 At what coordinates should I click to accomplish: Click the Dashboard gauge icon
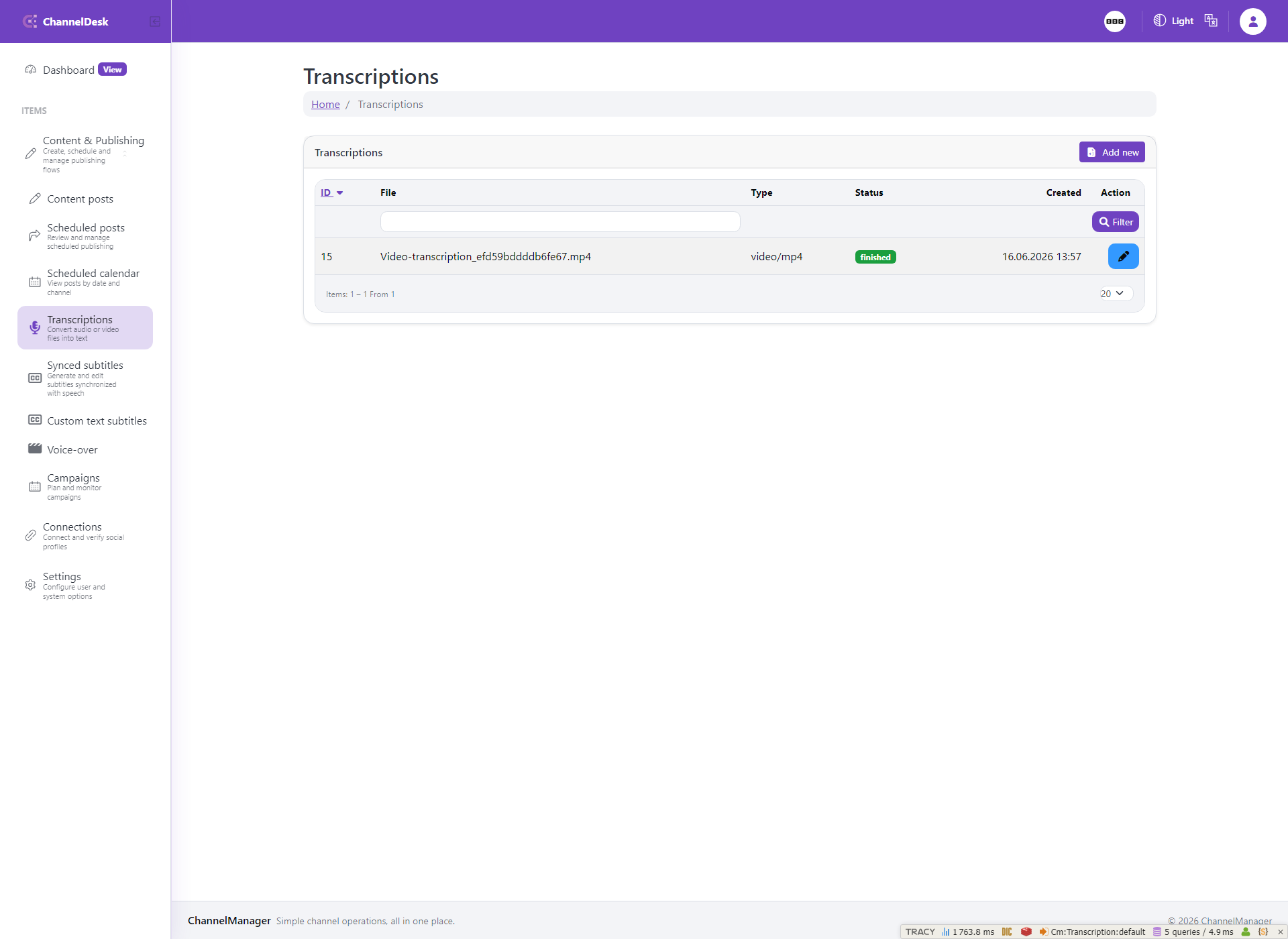[x=30, y=70]
